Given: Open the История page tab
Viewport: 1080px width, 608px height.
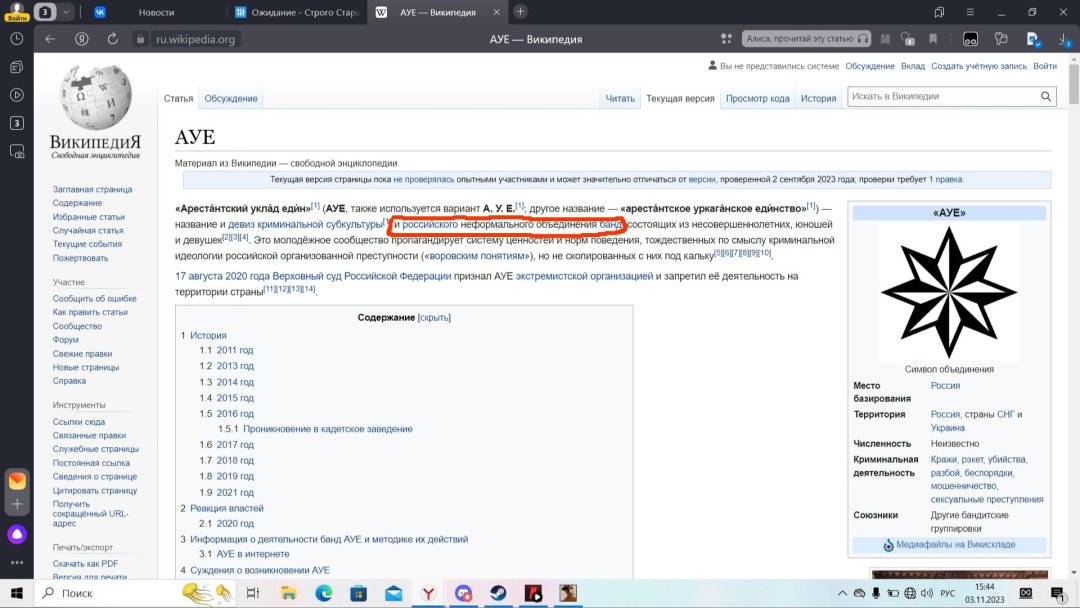Looking at the screenshot, I should (x=818, y=99).
